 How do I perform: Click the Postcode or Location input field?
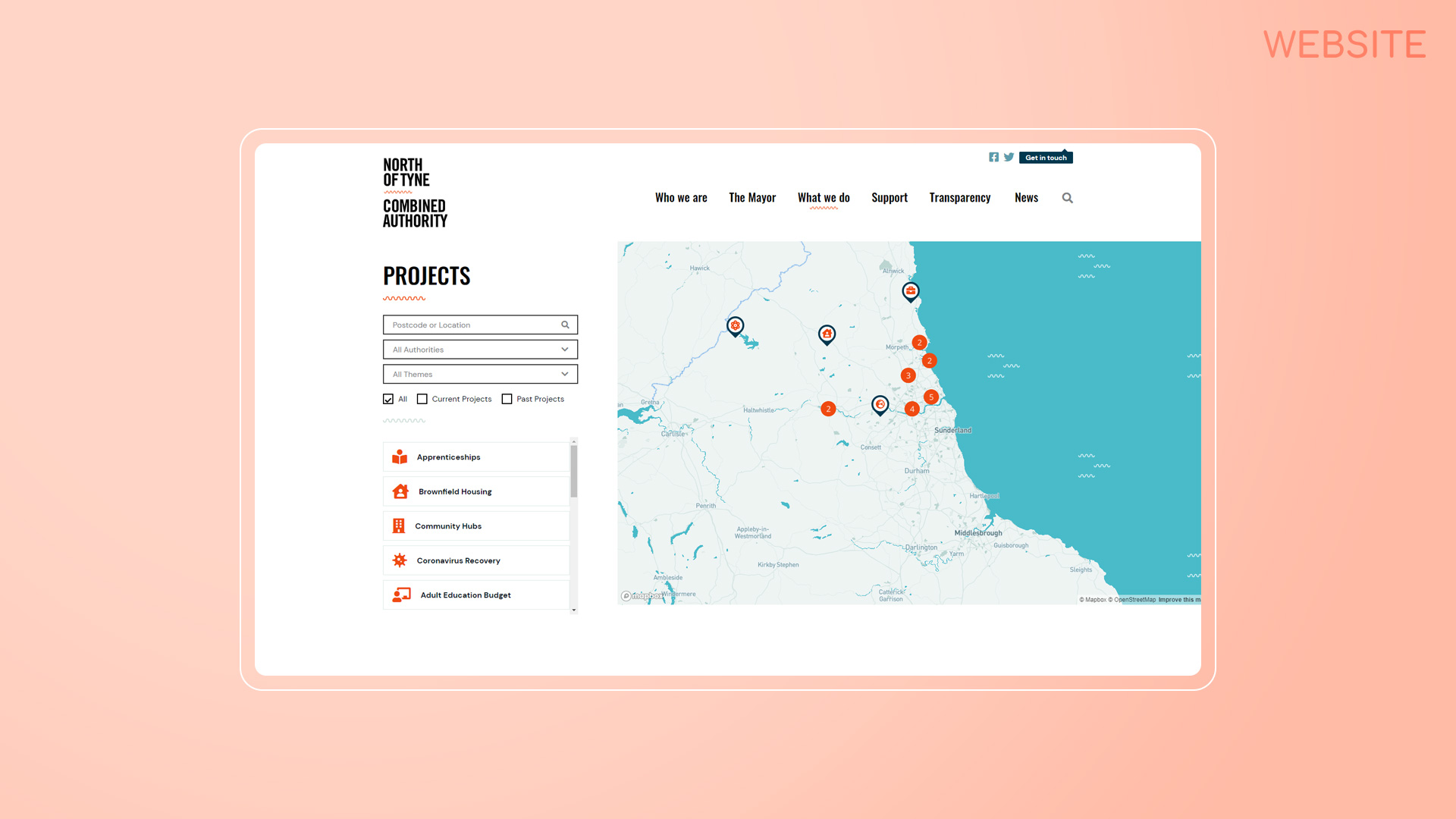480,325
